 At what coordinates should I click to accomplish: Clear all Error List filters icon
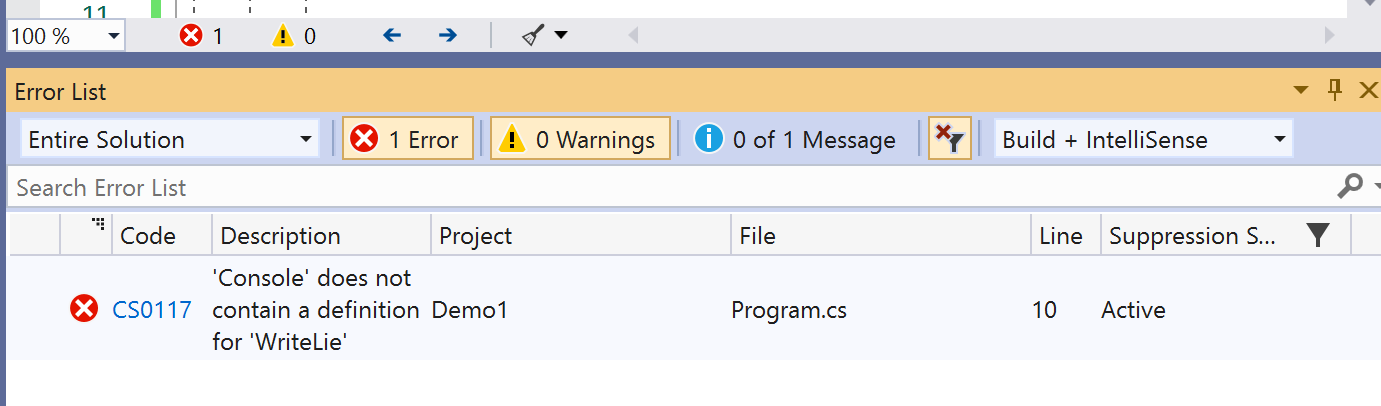pyautogui.click(x=949, y=140)
